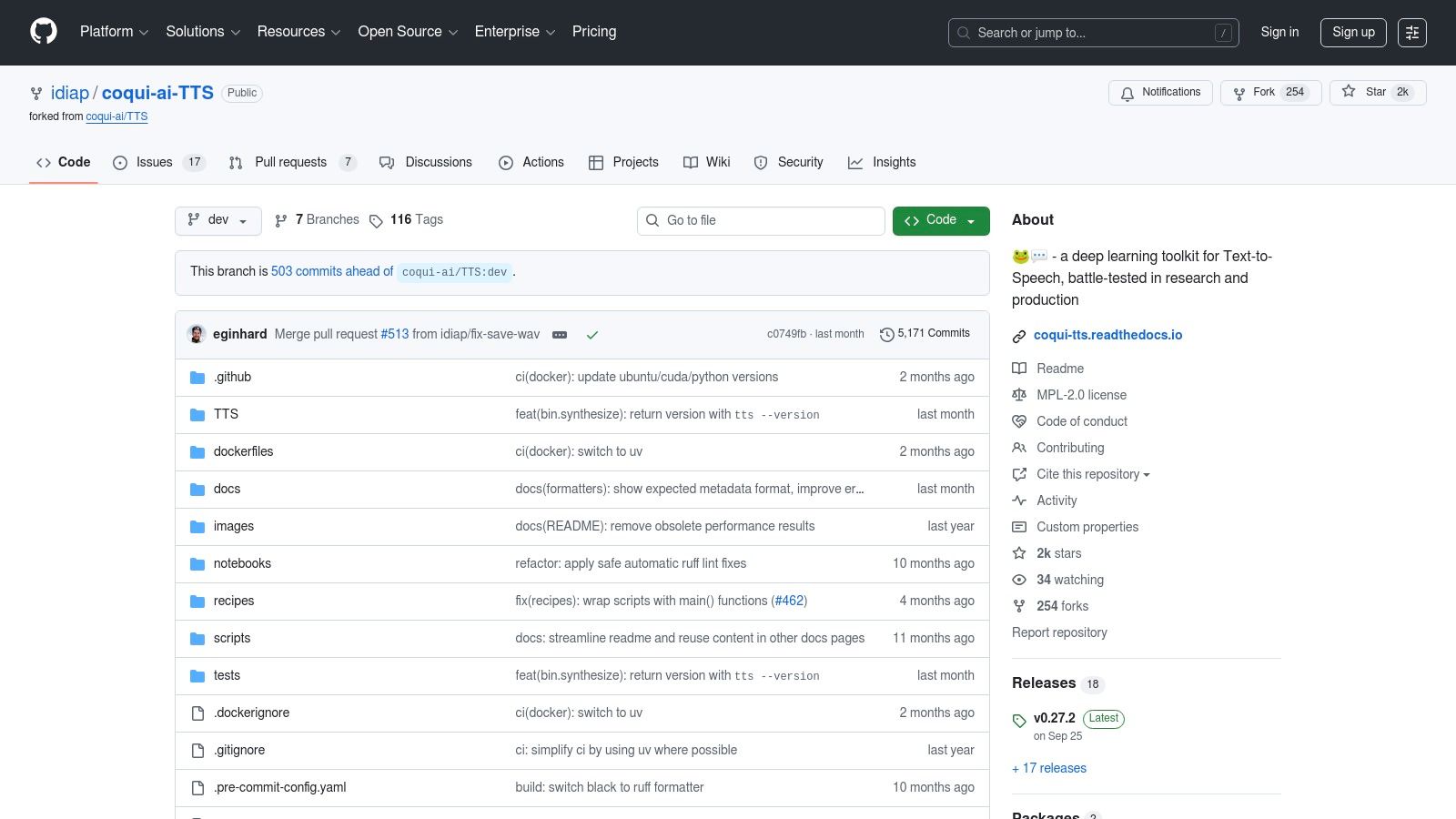The width and height of the screenshot is (1456, 819).
Task: Open the header settings sliders icon
Action: tap(1411, 33)
